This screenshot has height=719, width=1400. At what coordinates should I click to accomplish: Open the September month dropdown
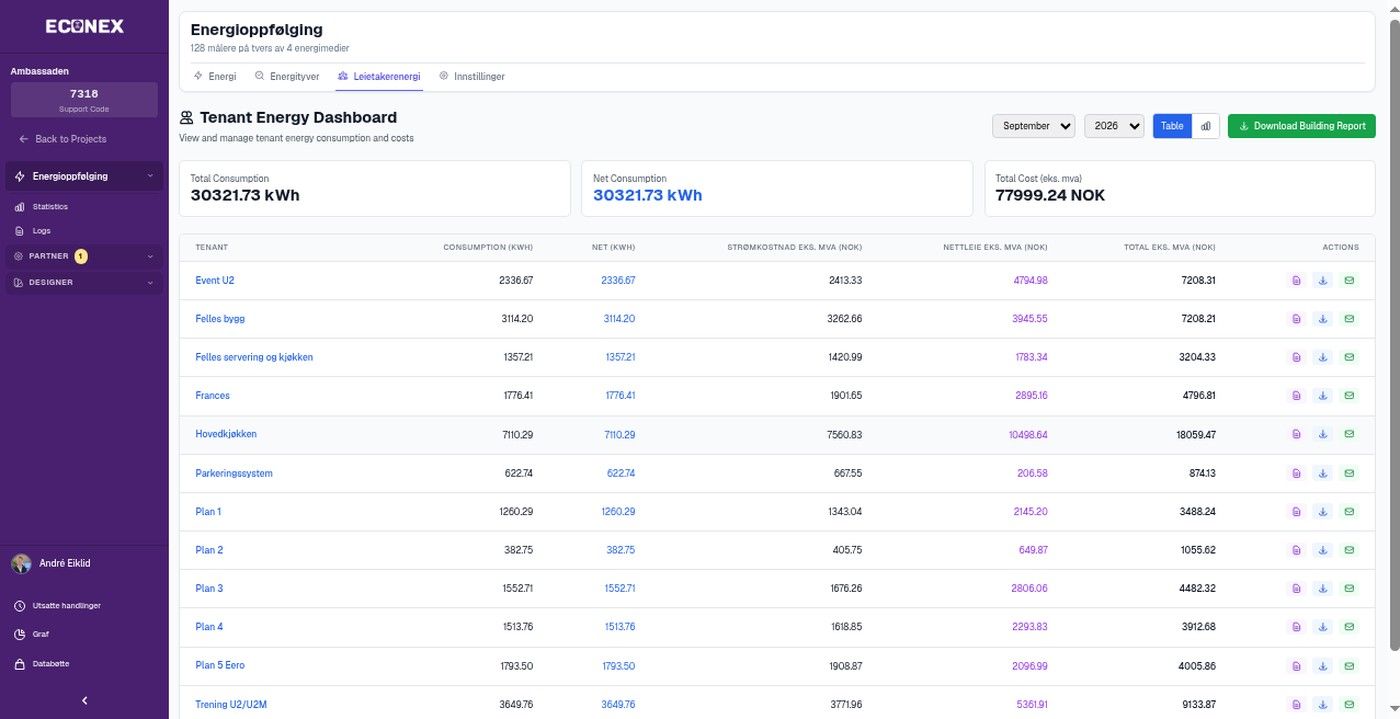[1033, 126]
